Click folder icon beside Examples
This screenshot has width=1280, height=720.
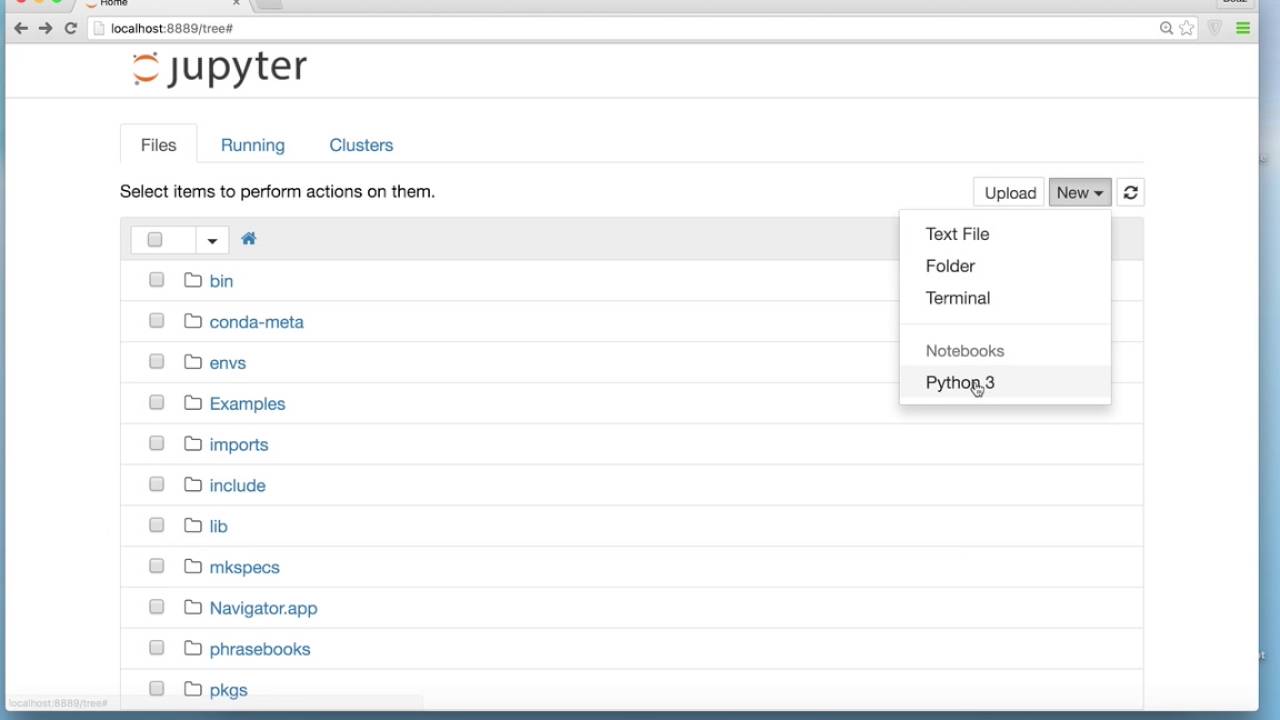[193, 403]
